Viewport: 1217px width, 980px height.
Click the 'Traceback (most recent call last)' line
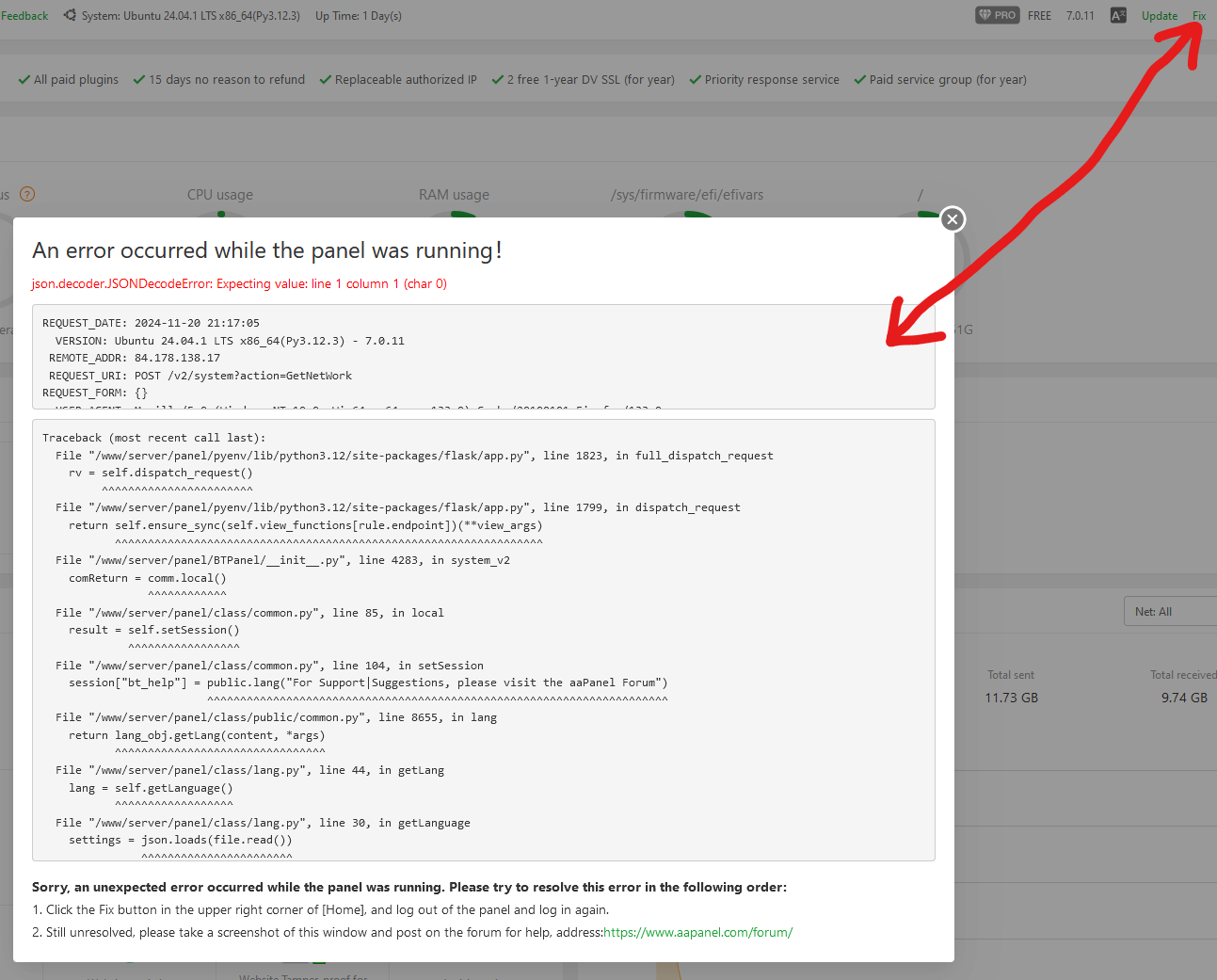click(x=154, y=438)
